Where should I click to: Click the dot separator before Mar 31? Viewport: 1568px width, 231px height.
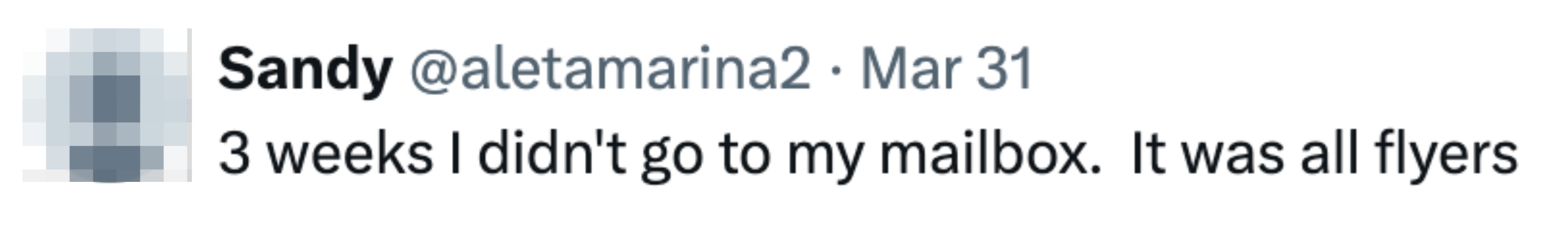[836, 71]
